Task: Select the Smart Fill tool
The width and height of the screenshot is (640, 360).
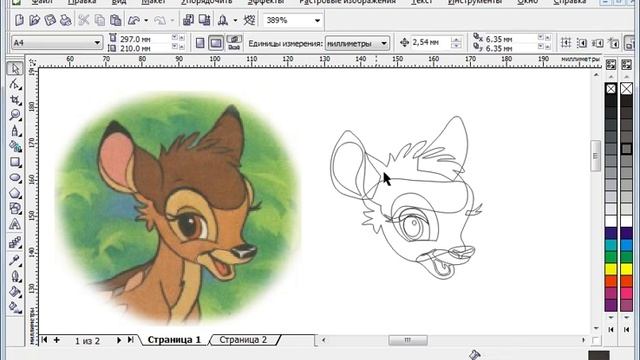Action: 15,146
